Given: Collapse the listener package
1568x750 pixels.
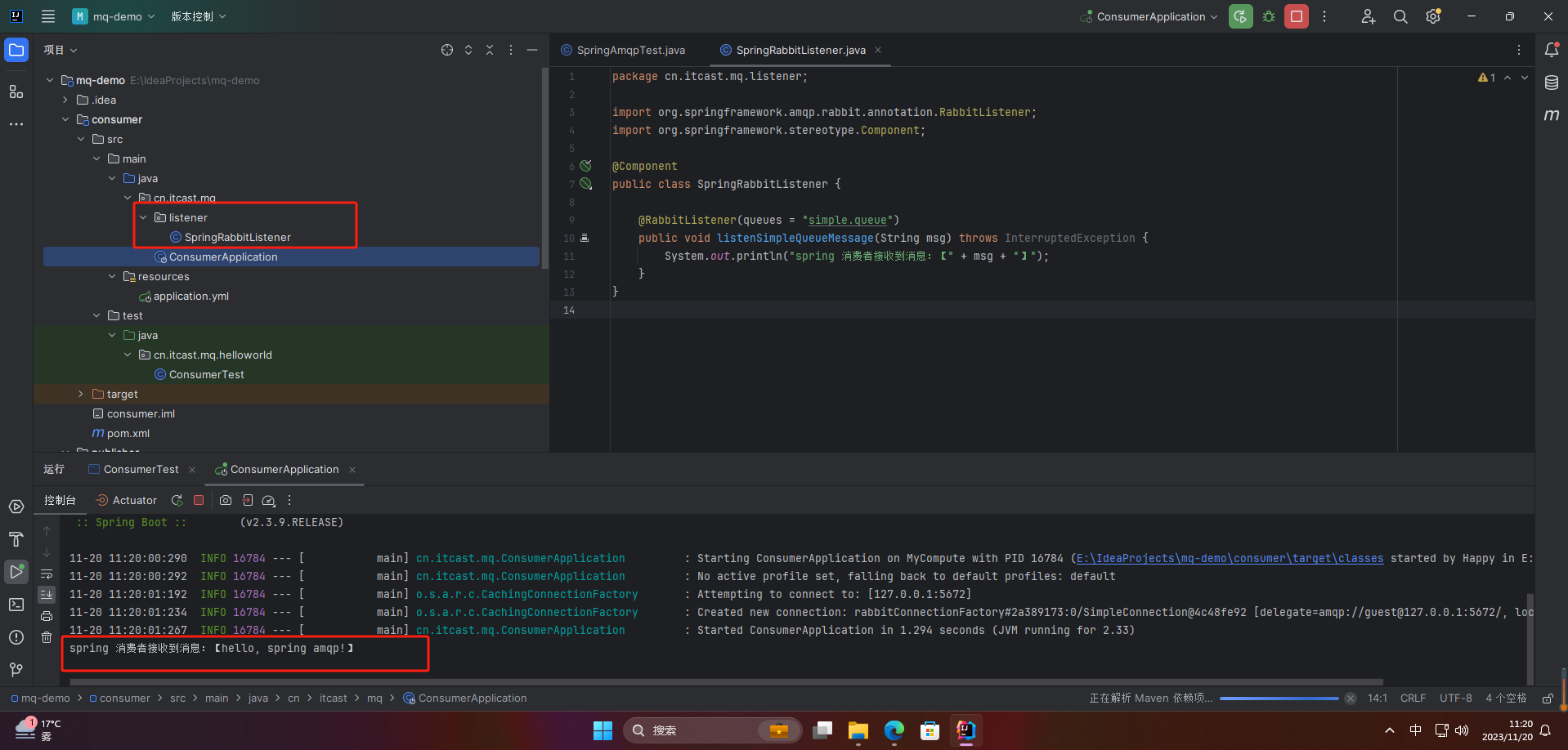Looking at the screenshot, I should point(143,217).
